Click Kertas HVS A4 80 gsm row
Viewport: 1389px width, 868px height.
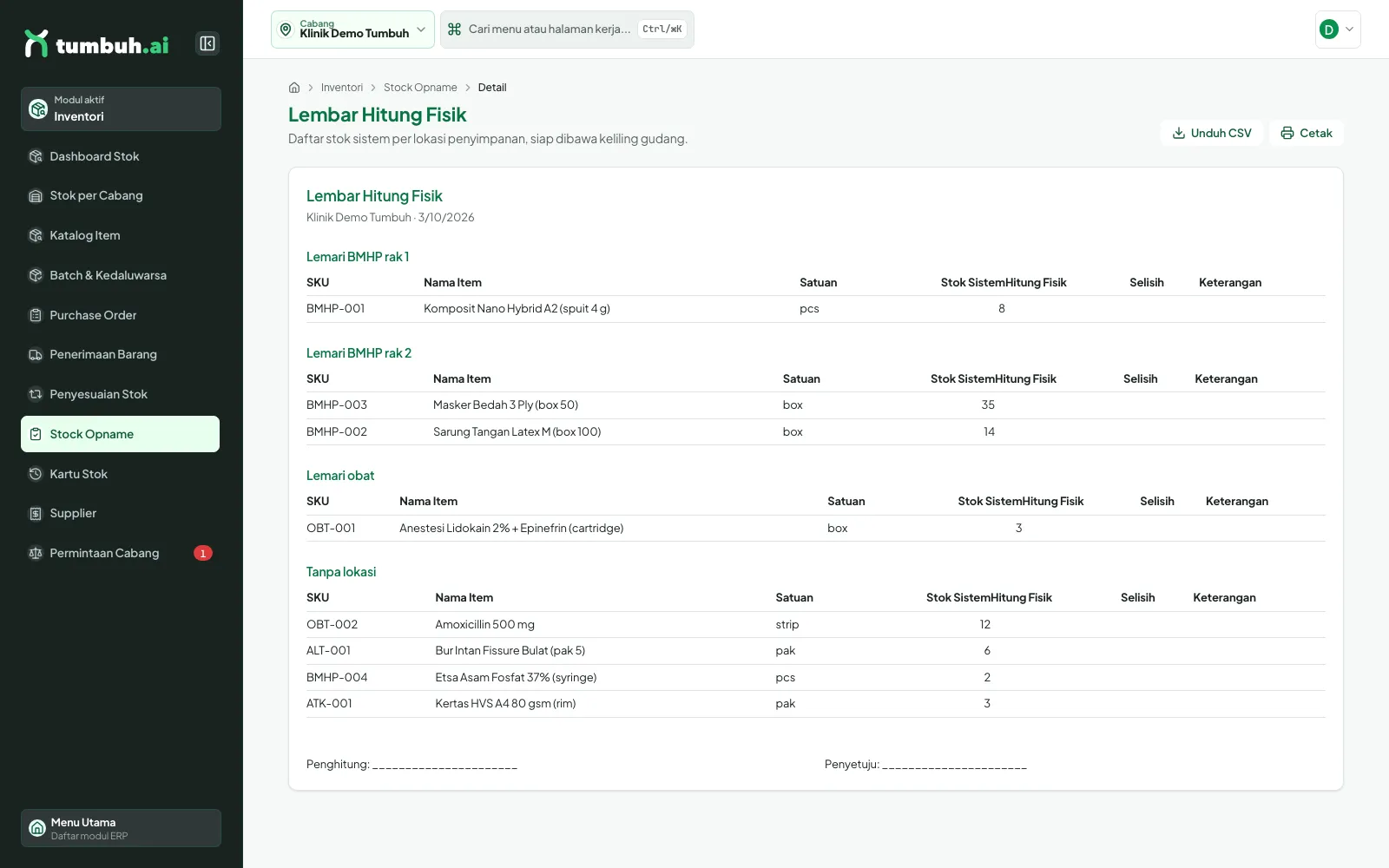[816, 704]
